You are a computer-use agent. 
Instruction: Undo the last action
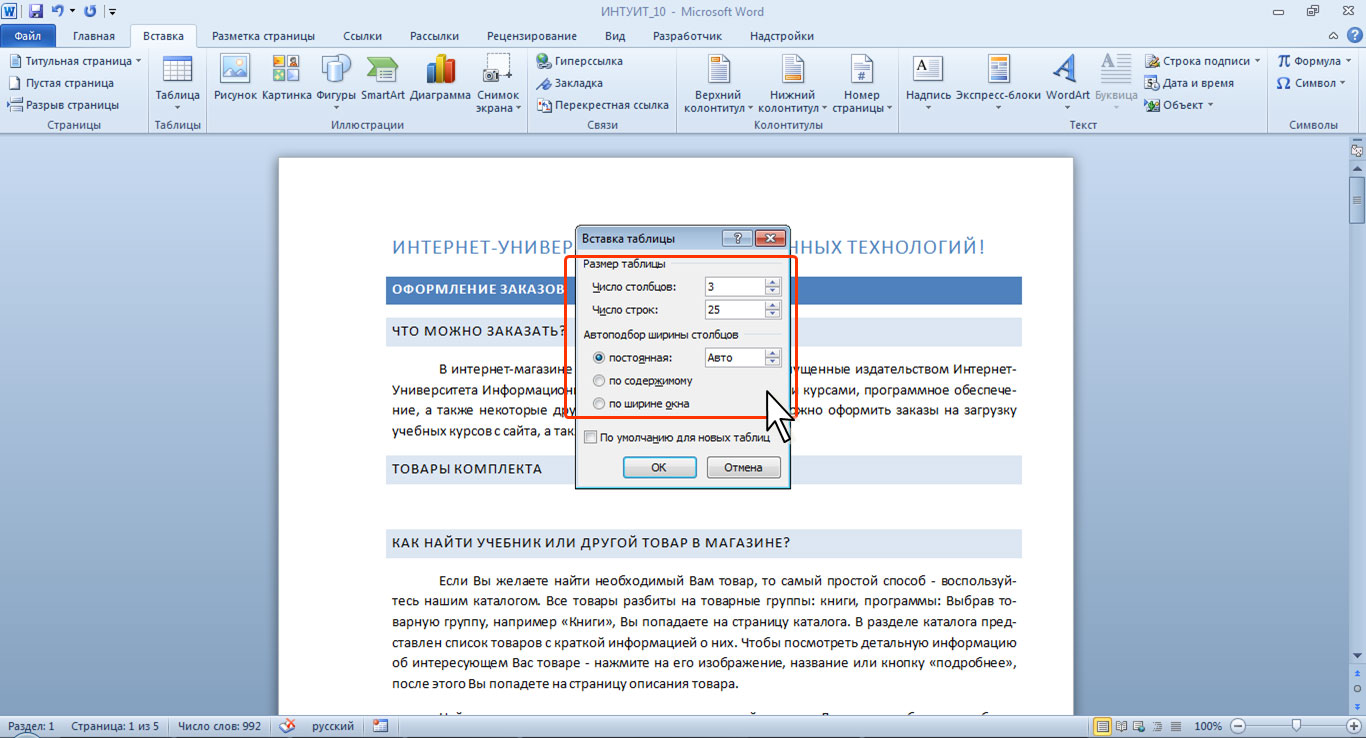tap(59, 11)
